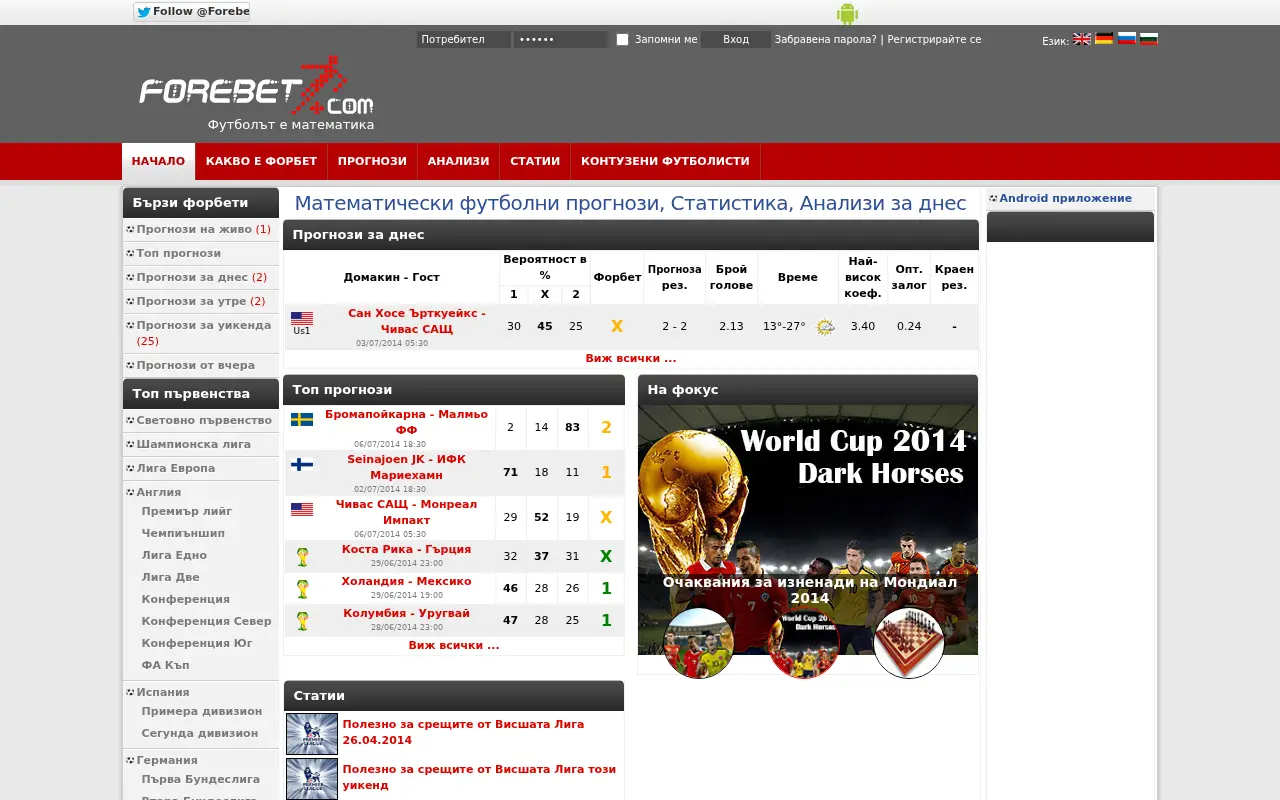1280x800 pixels.
Task: Click the Swedish flag beside Бромапойкарна - Малмьо ФФ
Action: [x=302, y=419]
